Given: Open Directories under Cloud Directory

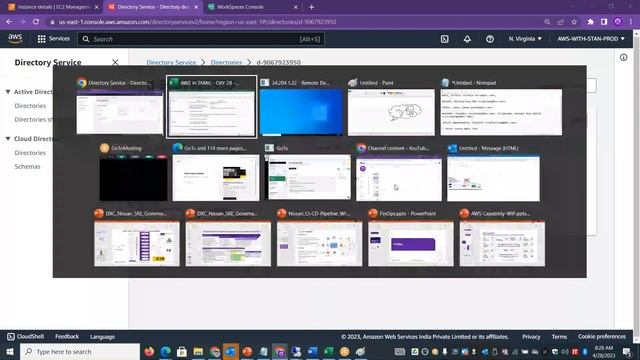Looking at the screenshot, I should point(30,153).
